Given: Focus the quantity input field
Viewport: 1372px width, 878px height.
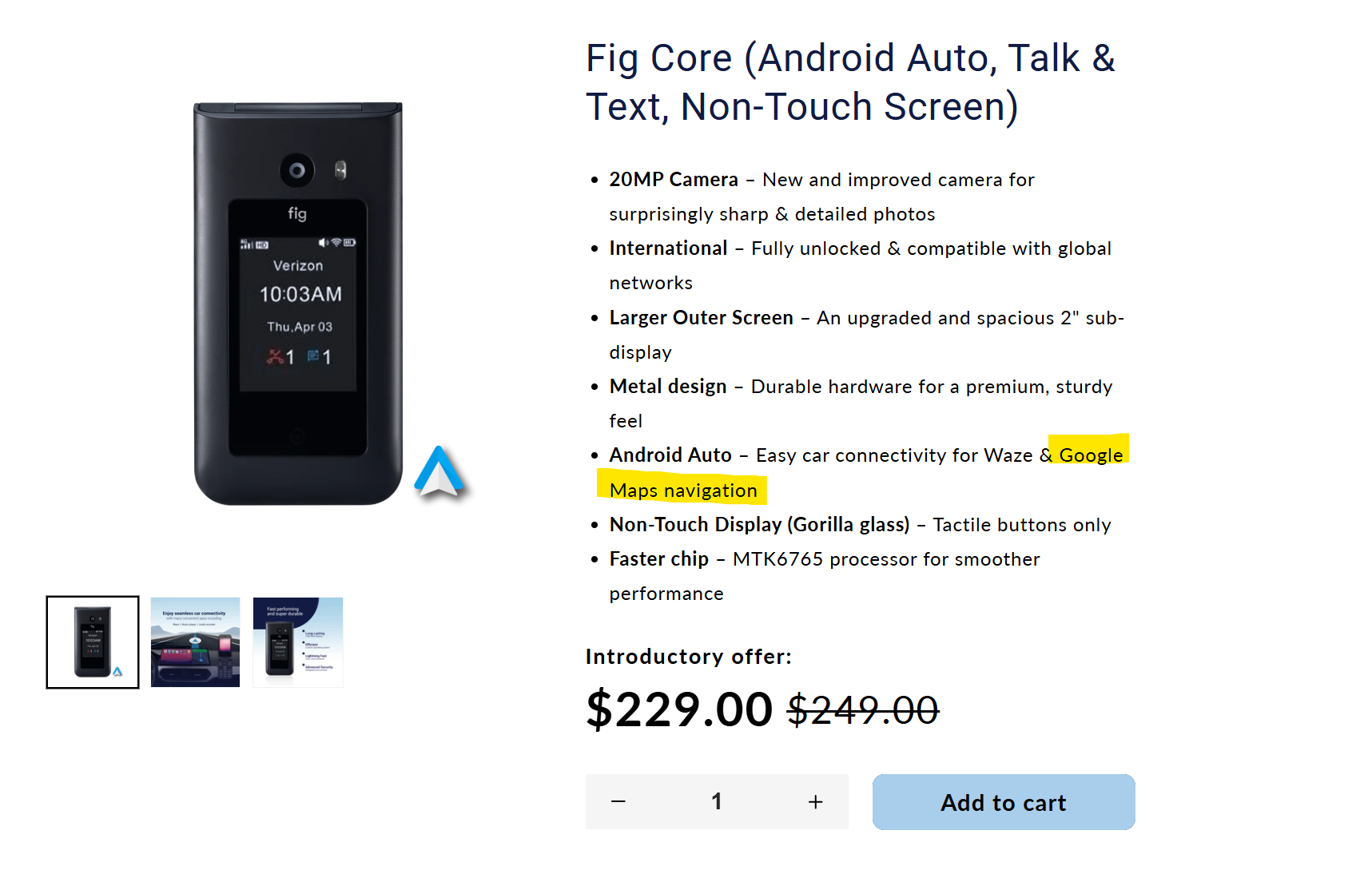Looking at the screenshot, I should coord(717,801).
